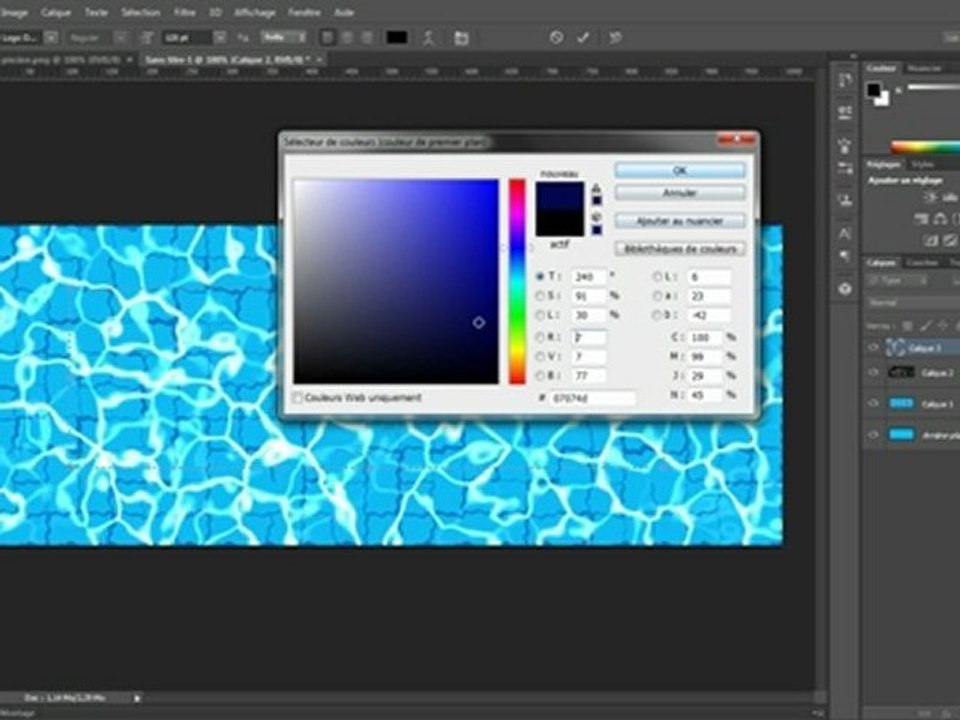
Task: Open the Filtre menu
Action: pyautogui.click(x=184, y=12)
